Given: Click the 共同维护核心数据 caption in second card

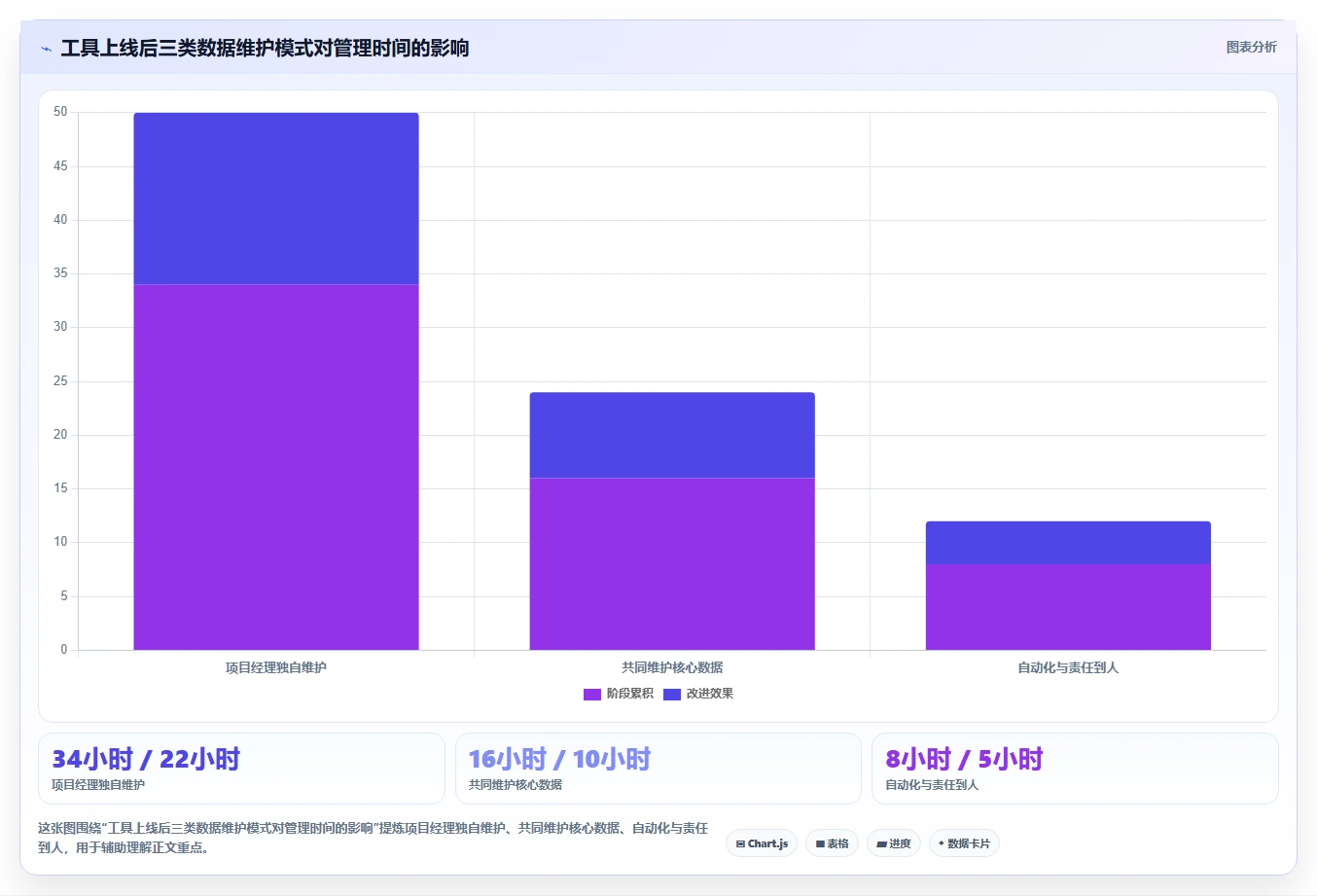Looking at the screenshot, I should [x=516, y=785].
